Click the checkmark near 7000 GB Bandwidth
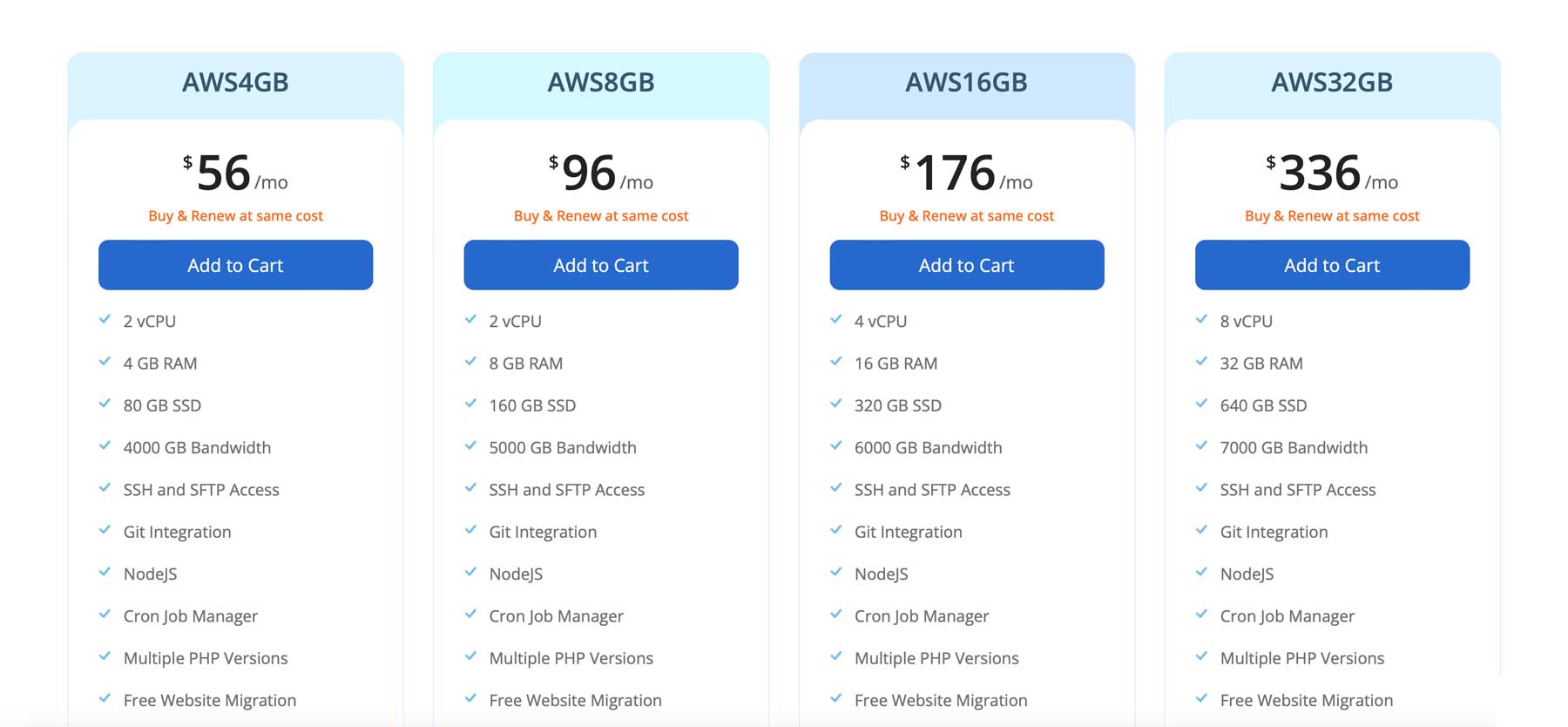1568x727 pixels. pos(1200,447)
